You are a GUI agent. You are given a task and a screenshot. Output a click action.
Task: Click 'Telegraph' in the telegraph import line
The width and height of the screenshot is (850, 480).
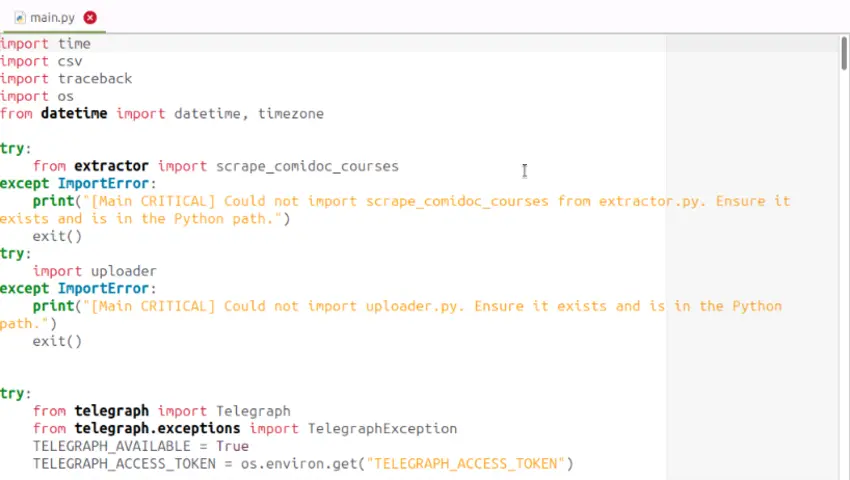click(x=253, y=411)
